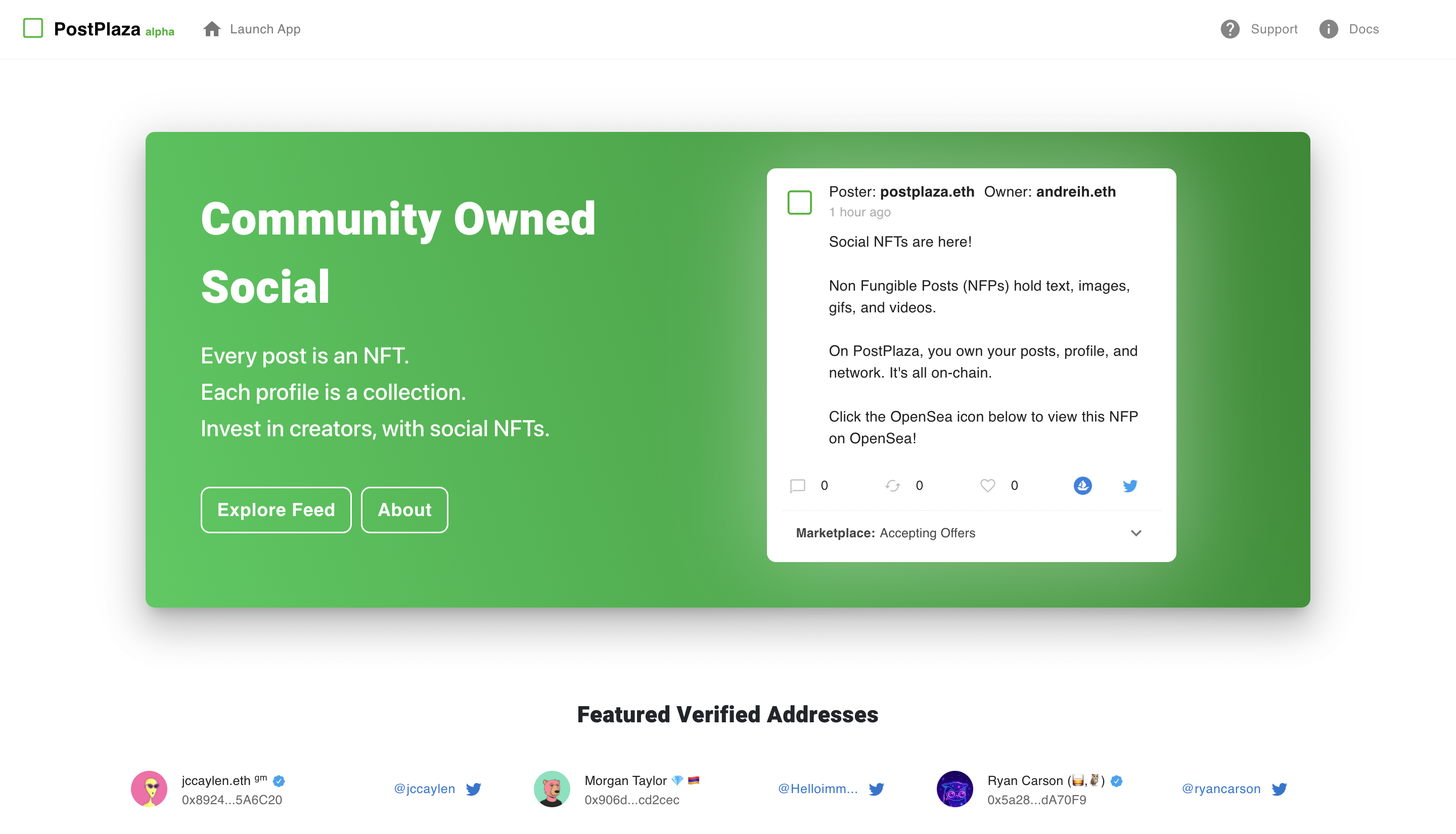Click the comment bubble icon on post
The width and height of the screenshot is (1456, 834).
pos(797,486)
